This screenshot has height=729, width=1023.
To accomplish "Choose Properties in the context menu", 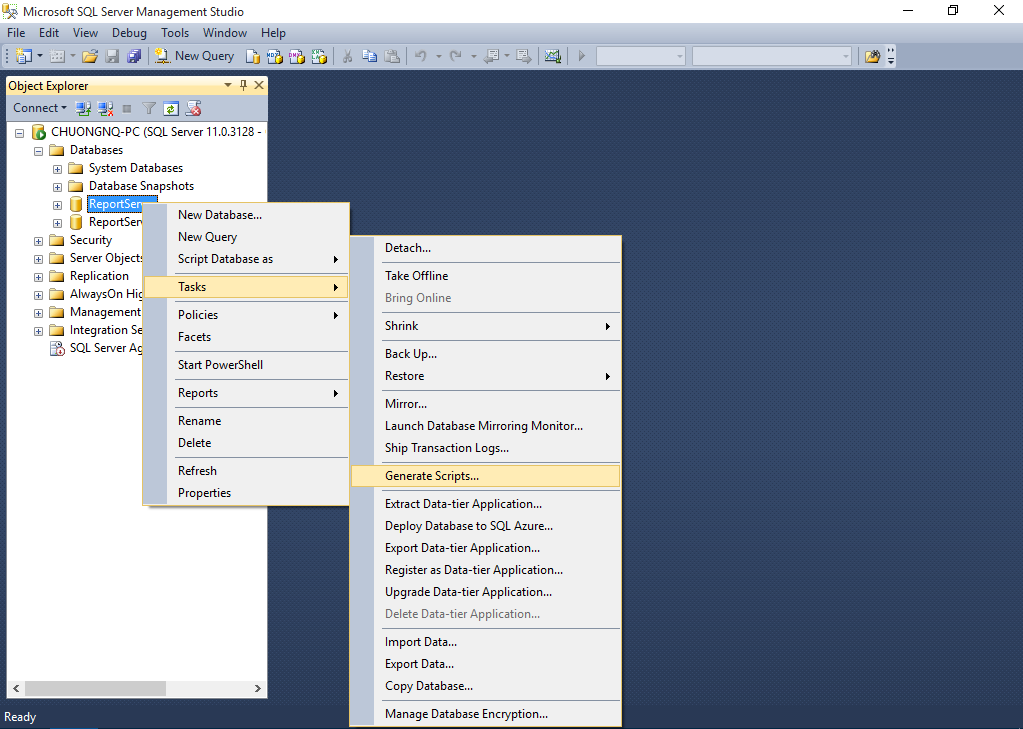I will (246, 493).
